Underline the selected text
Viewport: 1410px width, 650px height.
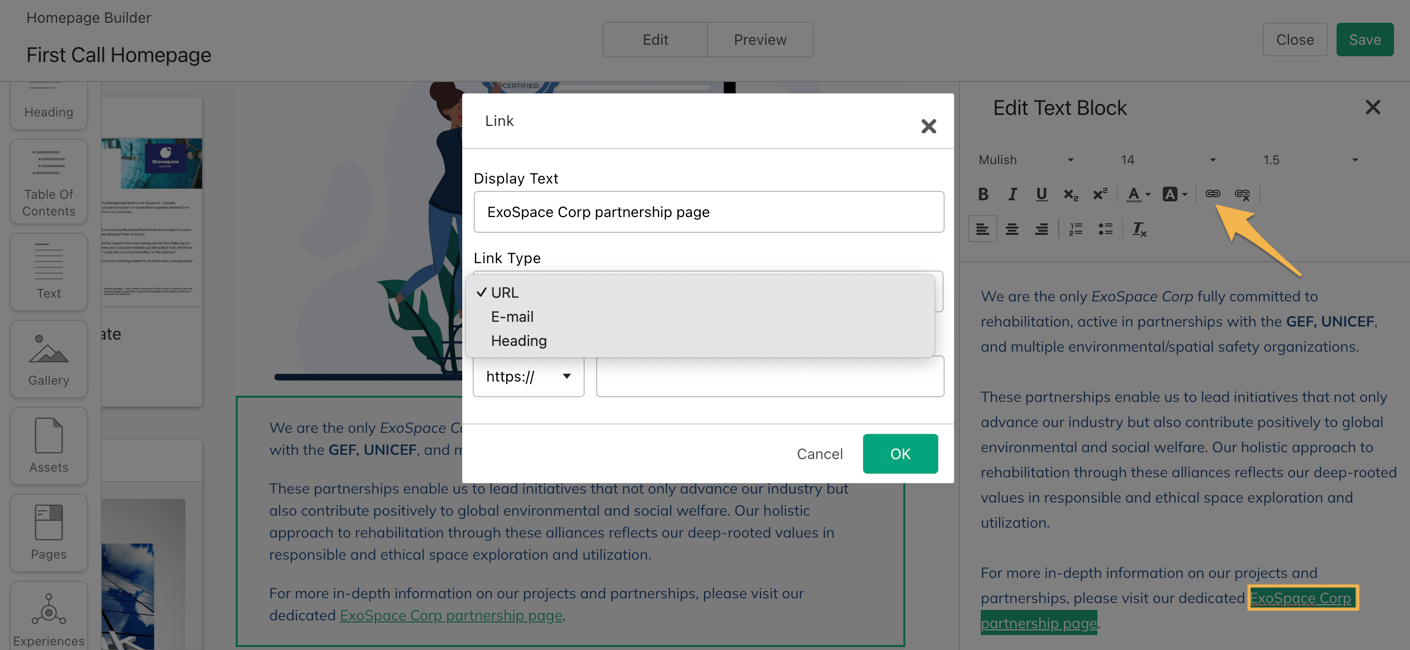1041,194
